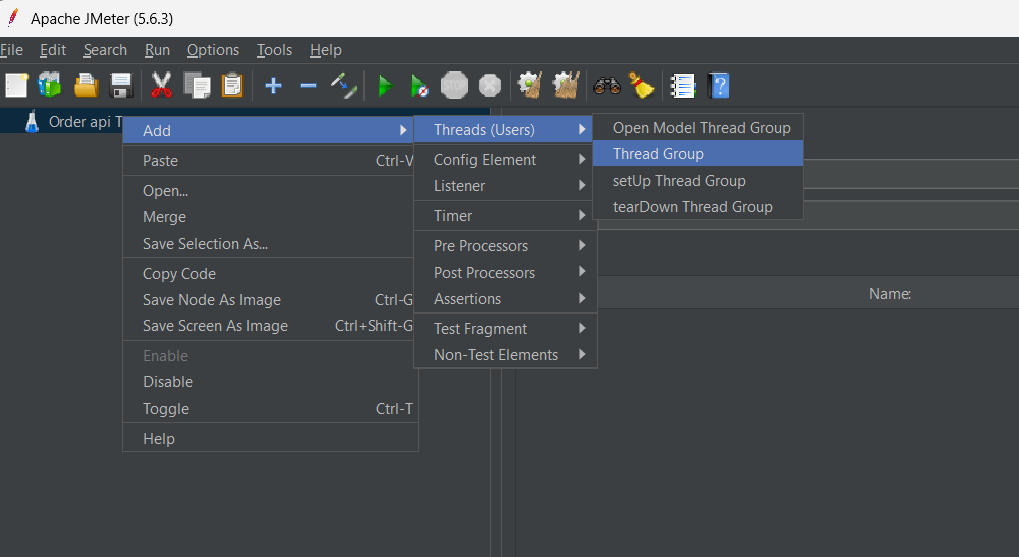Click the Open file folder icon
This screenshot has width=1019, height=557.
coord(86,85)
